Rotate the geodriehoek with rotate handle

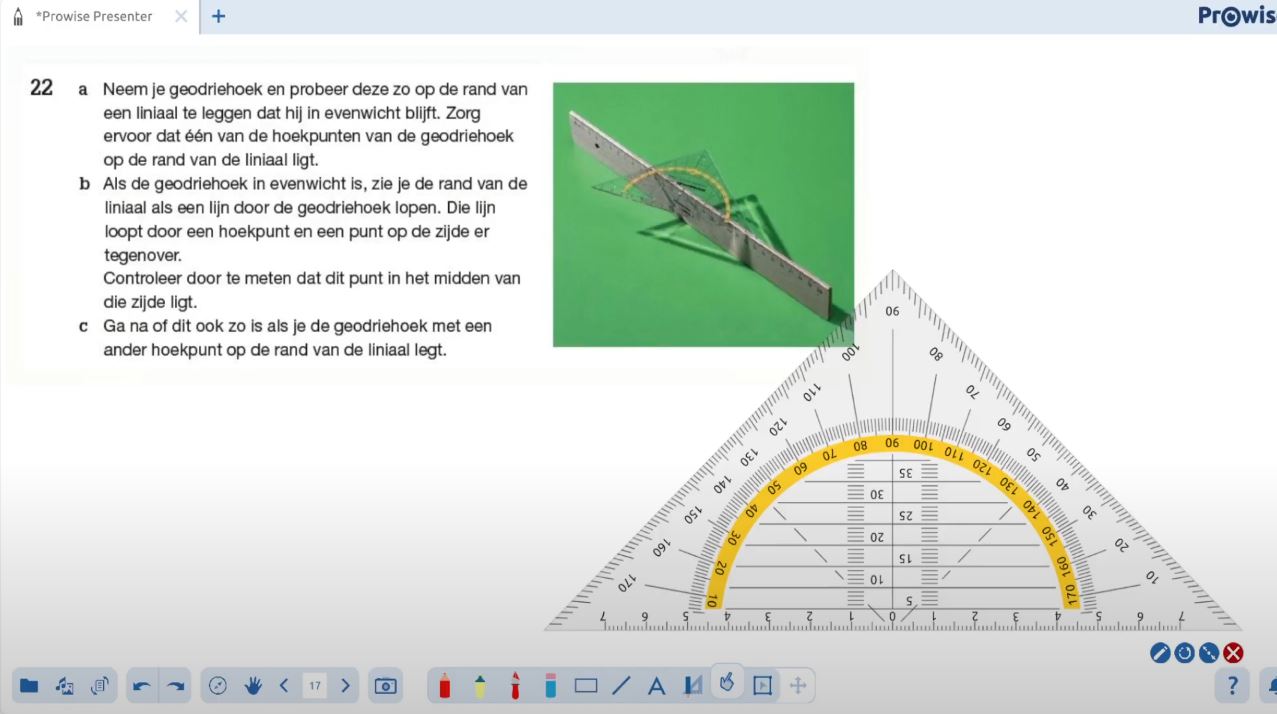pos(1184,653)
